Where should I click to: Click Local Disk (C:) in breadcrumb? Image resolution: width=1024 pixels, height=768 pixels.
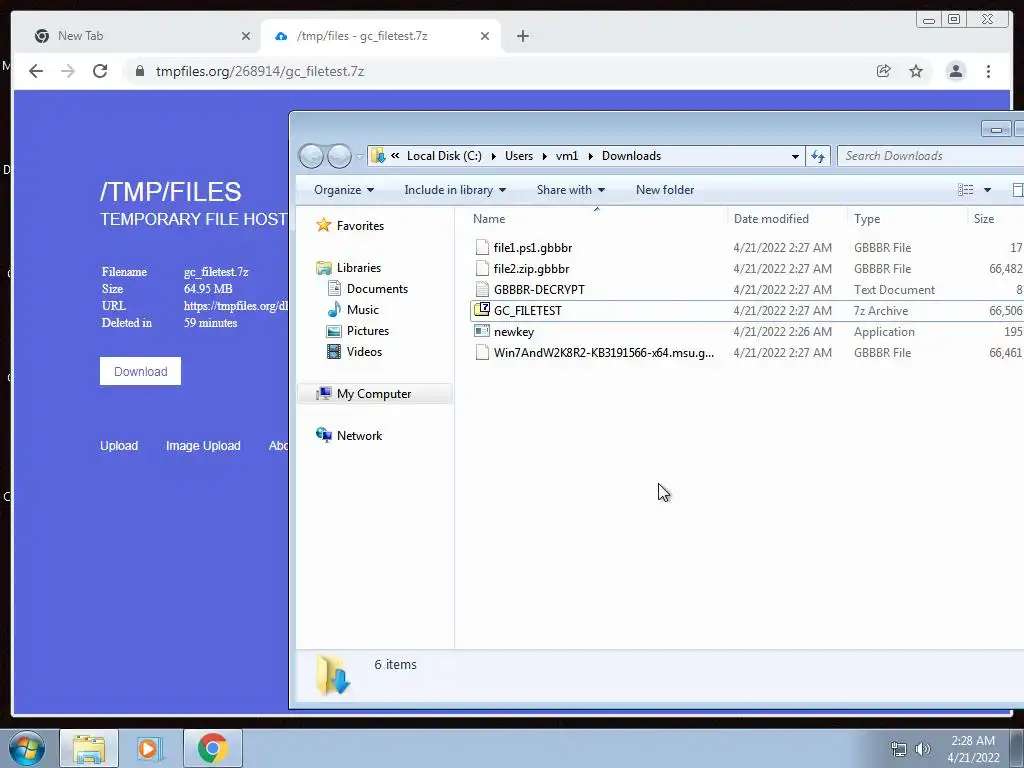pyautogui.click(x=444, y=155)
